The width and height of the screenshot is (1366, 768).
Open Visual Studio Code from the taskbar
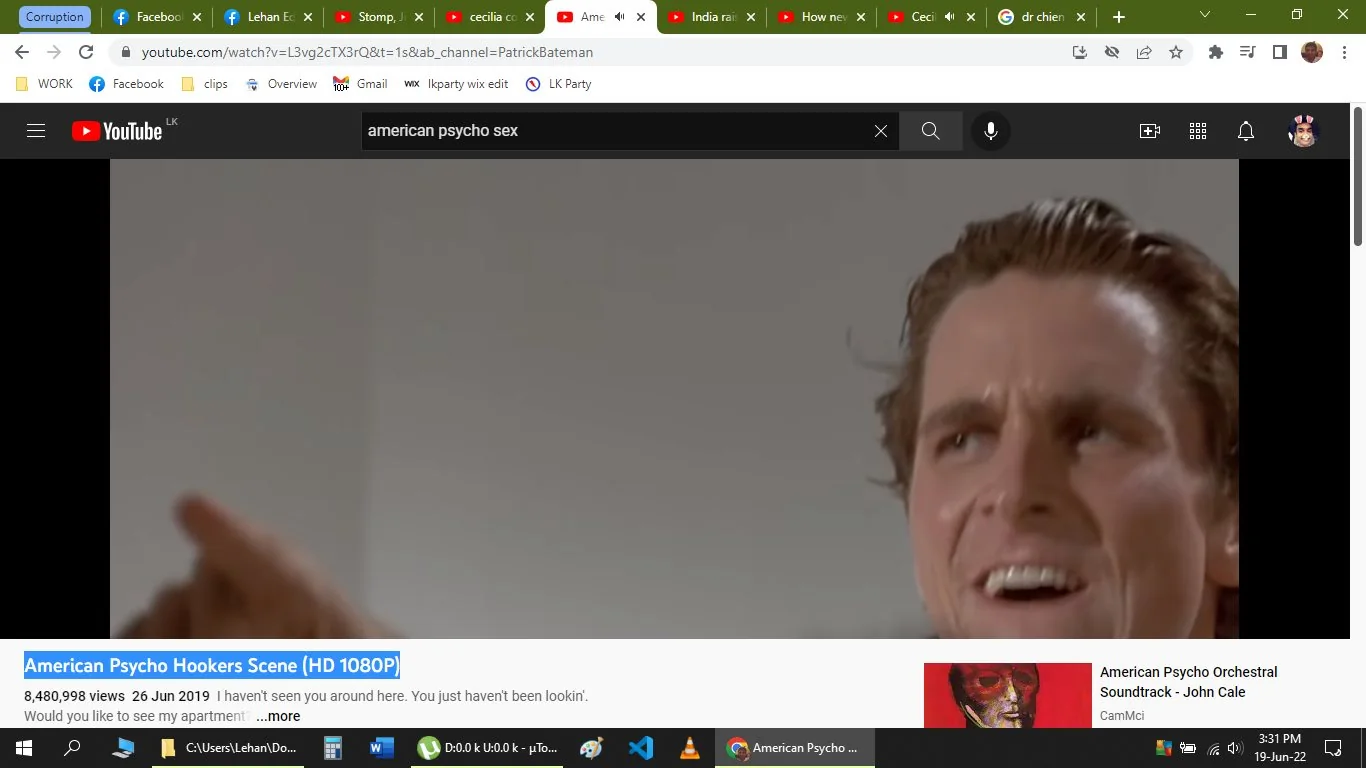click(641, 748)
